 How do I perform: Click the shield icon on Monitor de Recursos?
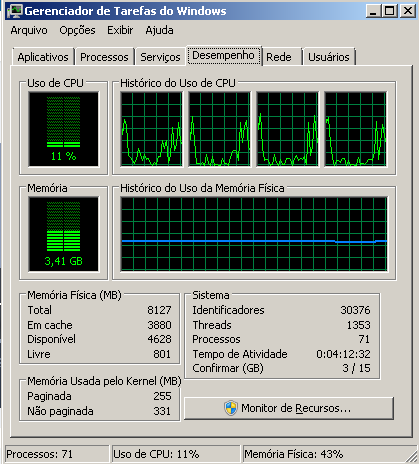tap(231, 408)
